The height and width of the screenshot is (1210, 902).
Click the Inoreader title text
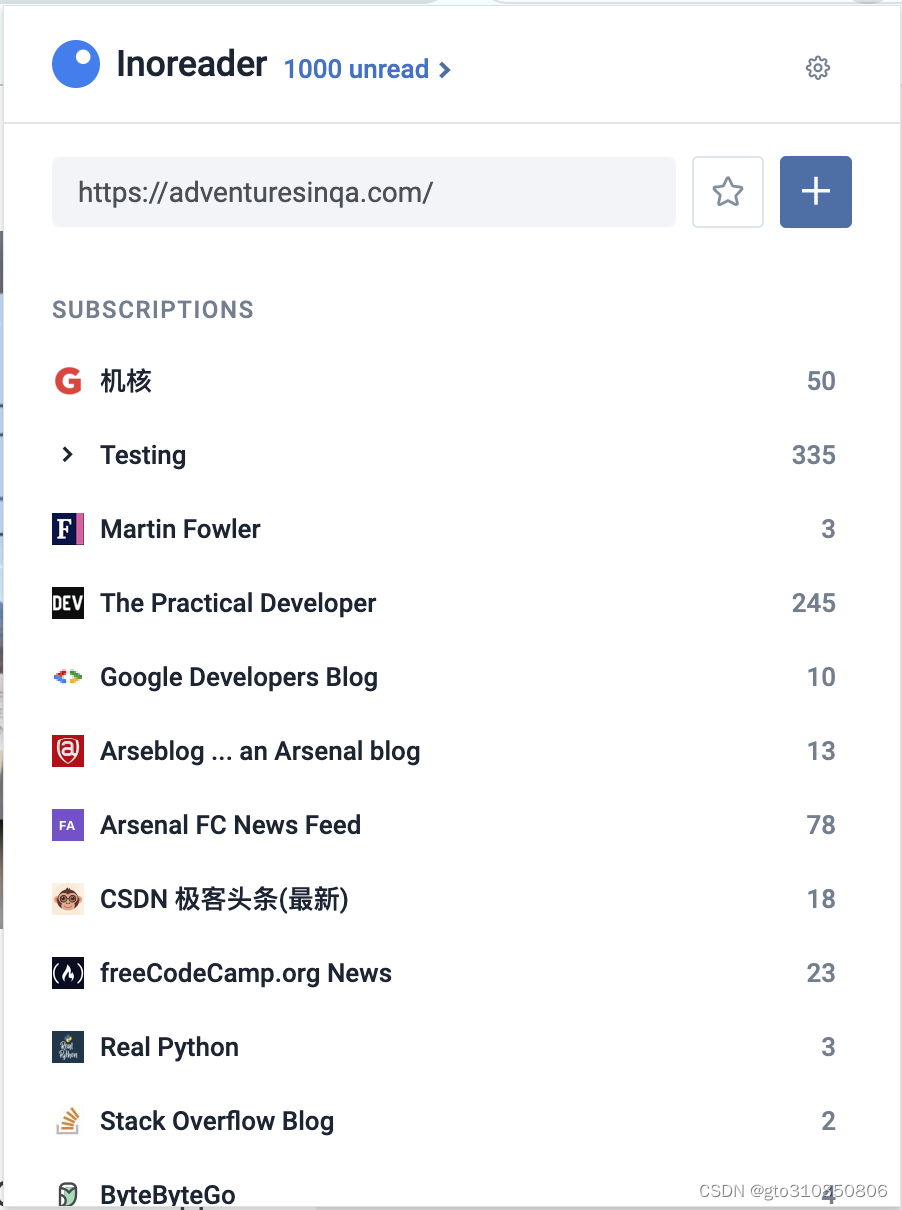[x=192, y=65]
